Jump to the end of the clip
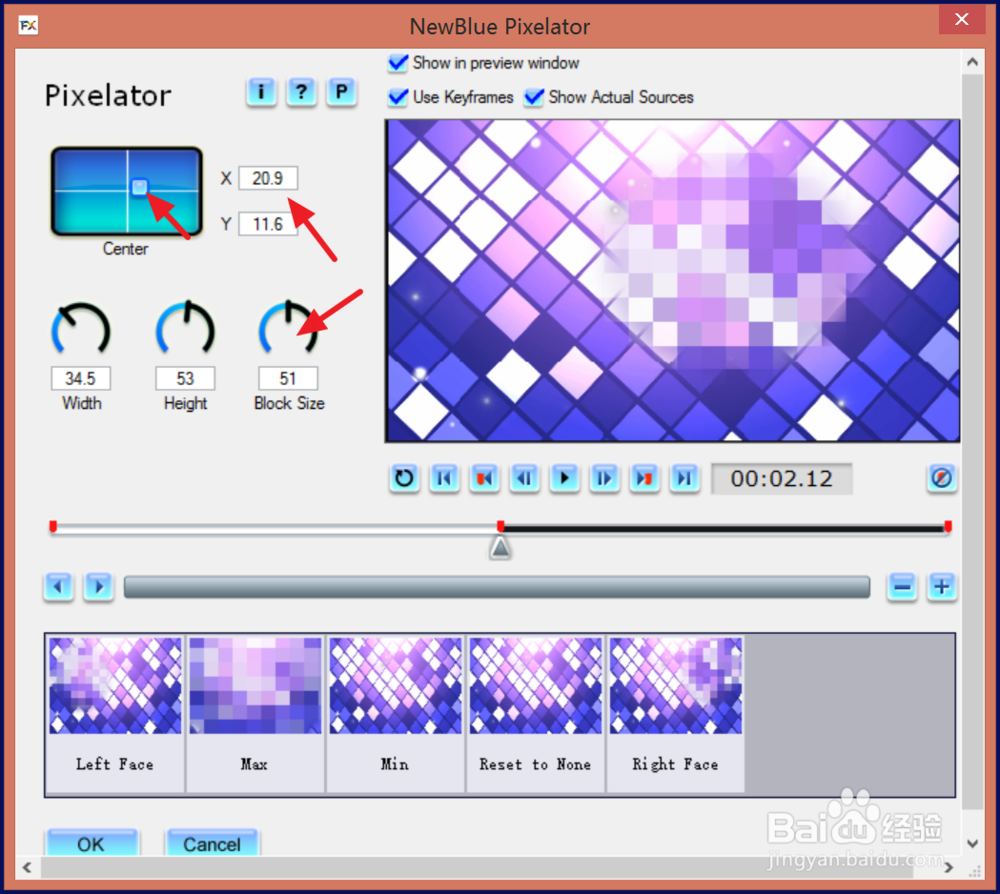 point(684,478)
